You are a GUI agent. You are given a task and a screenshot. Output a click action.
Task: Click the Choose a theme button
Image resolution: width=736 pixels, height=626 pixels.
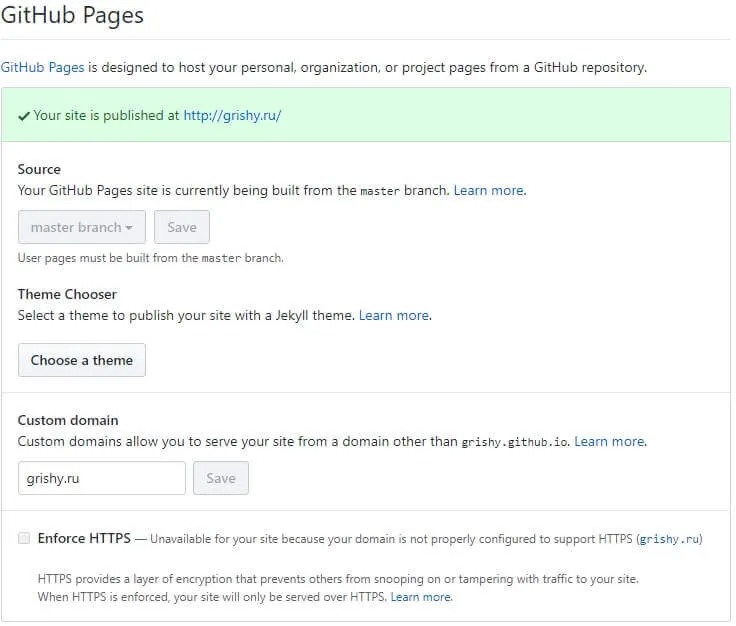tap(82, 360)
